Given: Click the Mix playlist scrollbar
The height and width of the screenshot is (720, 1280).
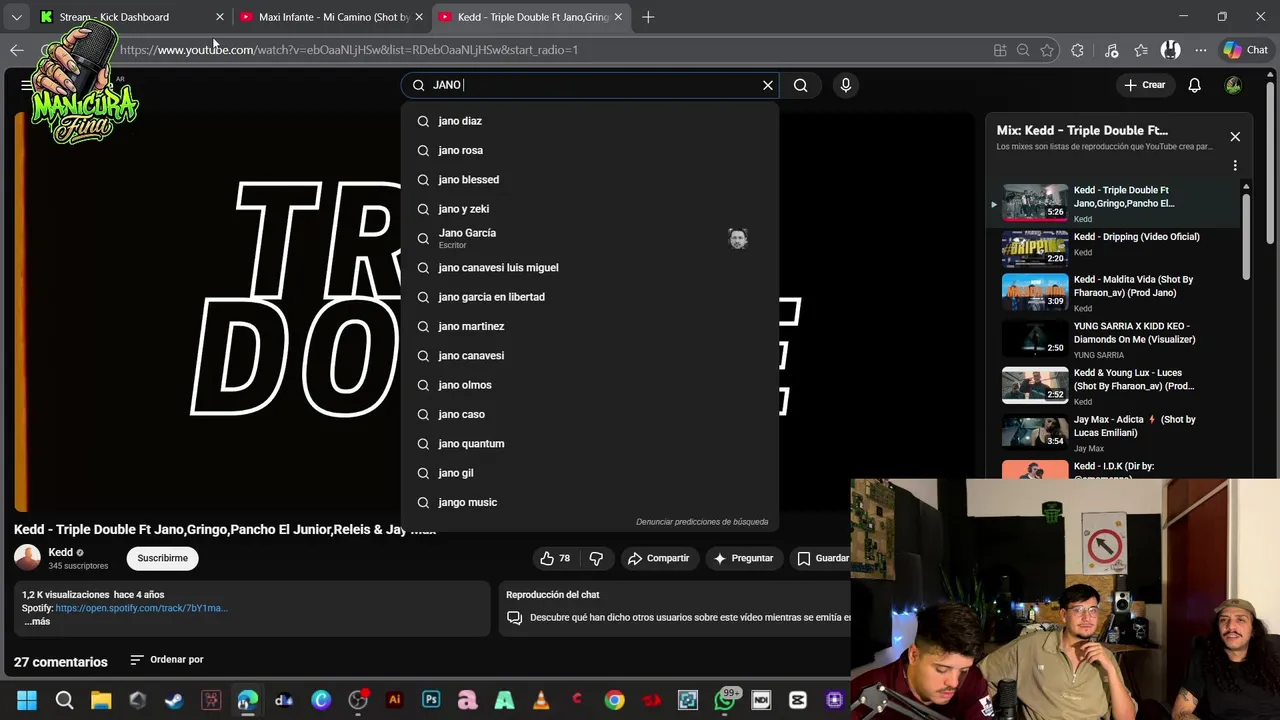Looking at the screenshot, I should click(1246, 235).
